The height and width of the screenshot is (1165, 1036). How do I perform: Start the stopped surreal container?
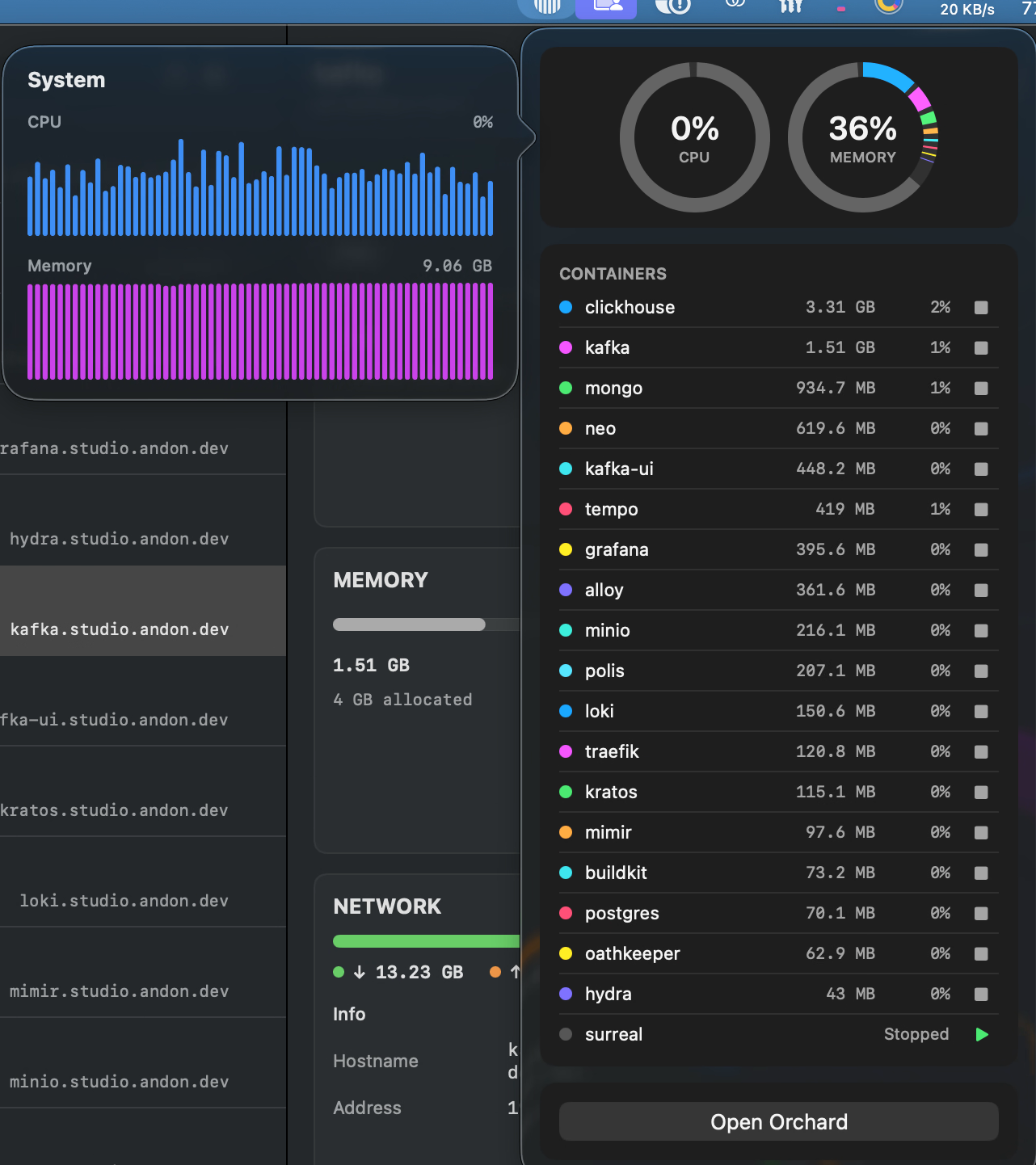982,1034
